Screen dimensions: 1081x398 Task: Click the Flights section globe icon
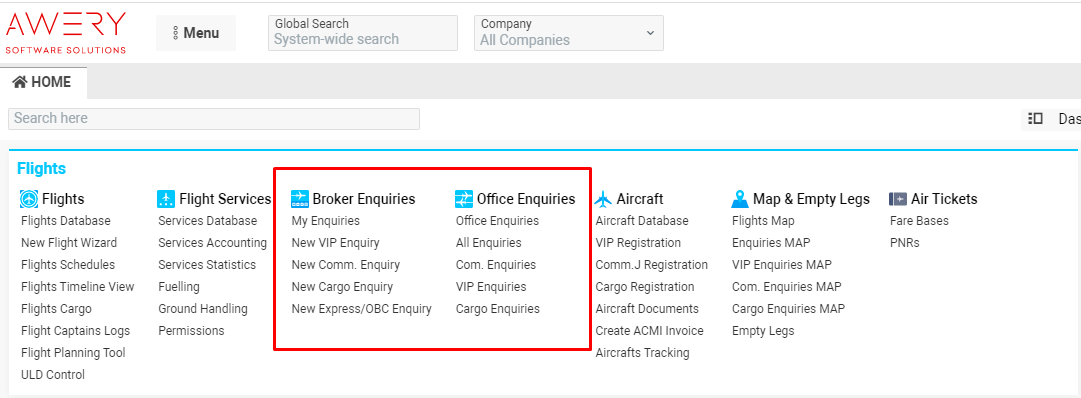point(29,199)
